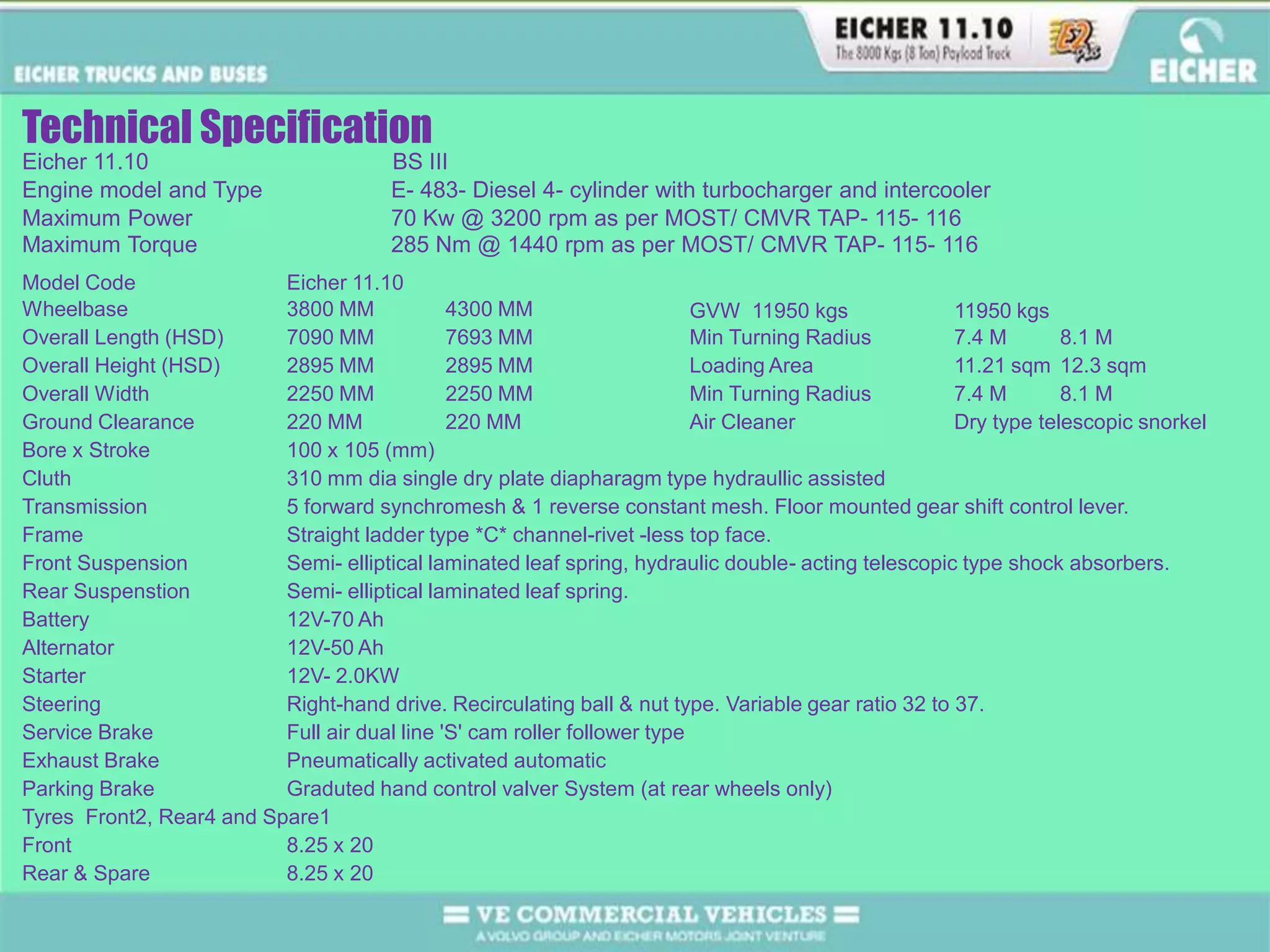Click the 12V-70 Ah battery value
Image resolution: width=1270 pixels, height=952 pixels.
pos(335,619)
